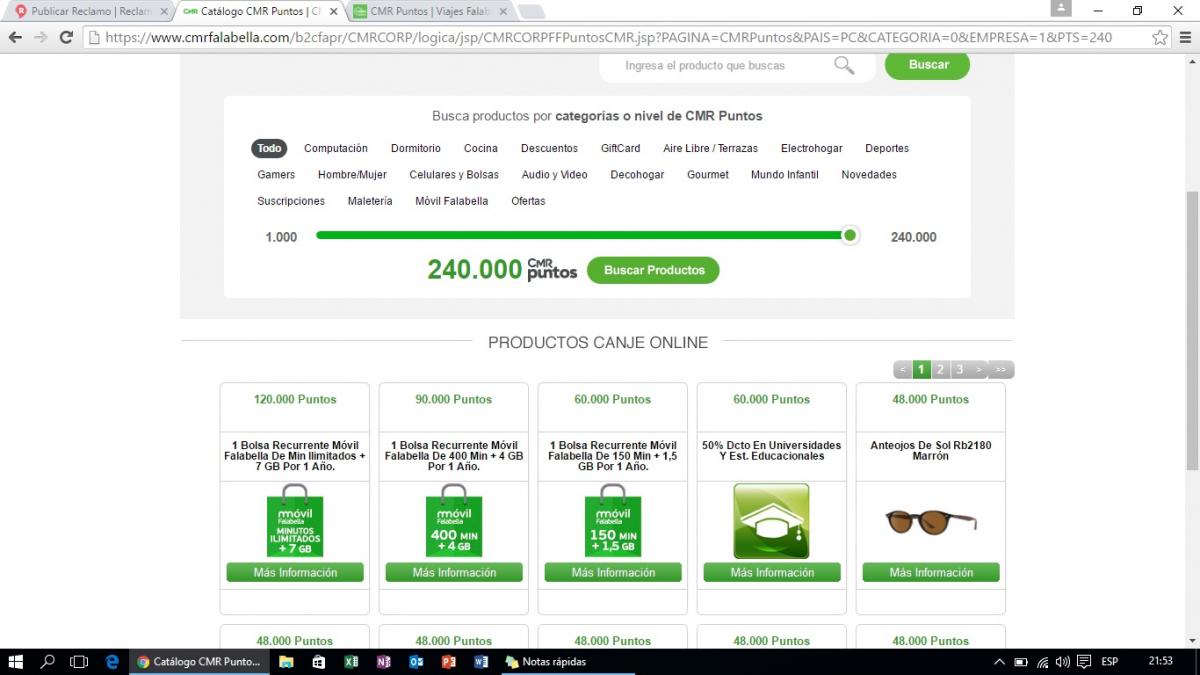Go to results page 3

click(959, 370)
